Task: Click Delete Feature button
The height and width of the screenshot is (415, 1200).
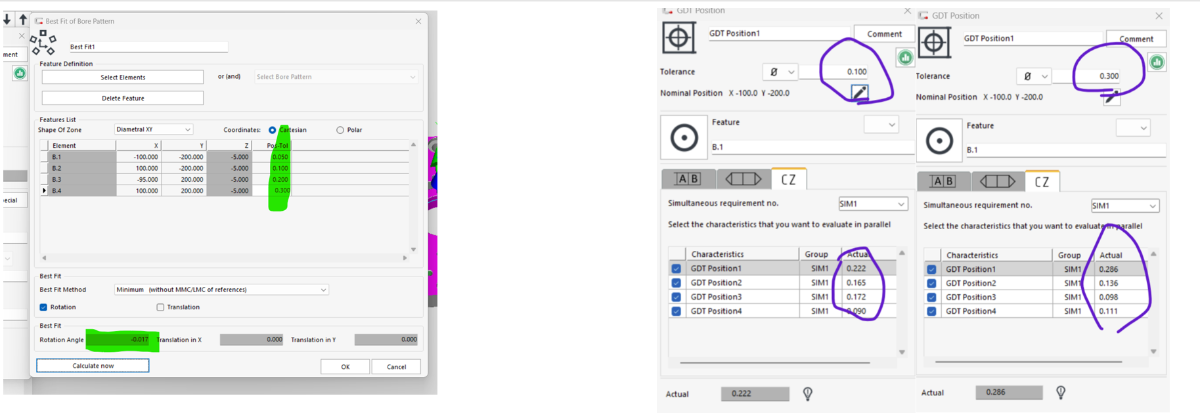Action: 122,98
